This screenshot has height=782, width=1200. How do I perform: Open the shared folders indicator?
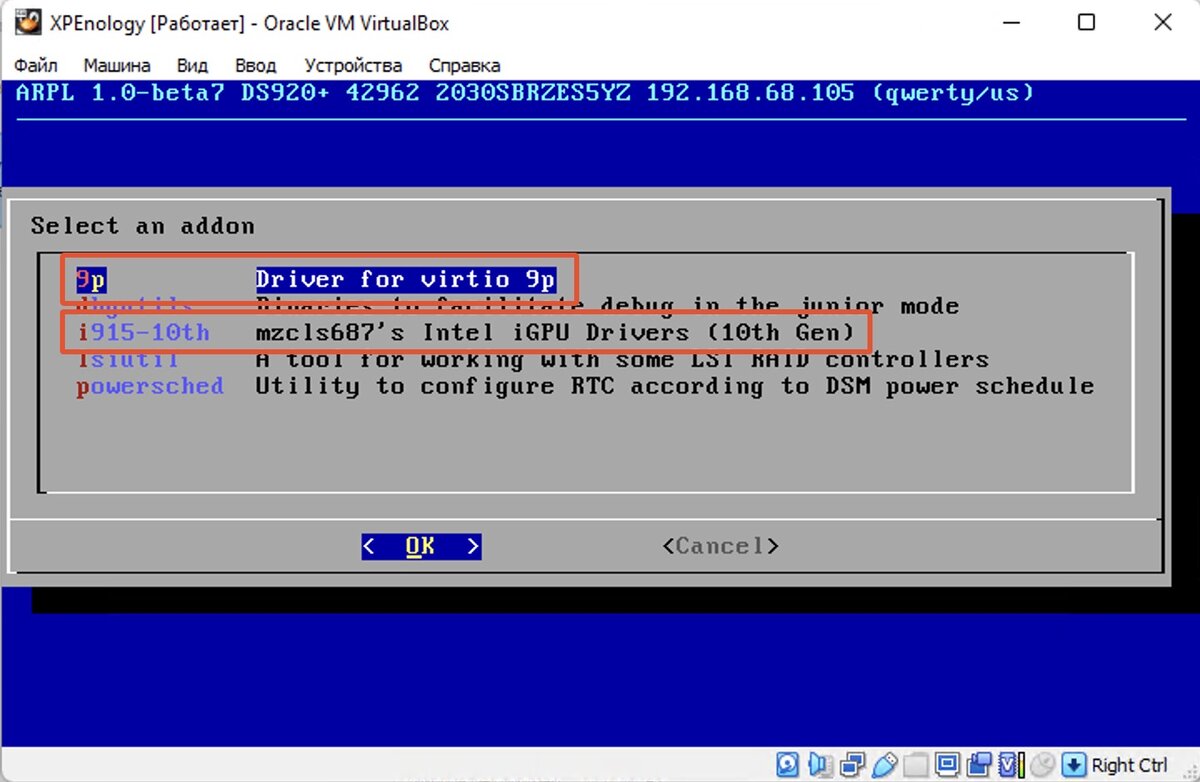click(x=916, y=765)
